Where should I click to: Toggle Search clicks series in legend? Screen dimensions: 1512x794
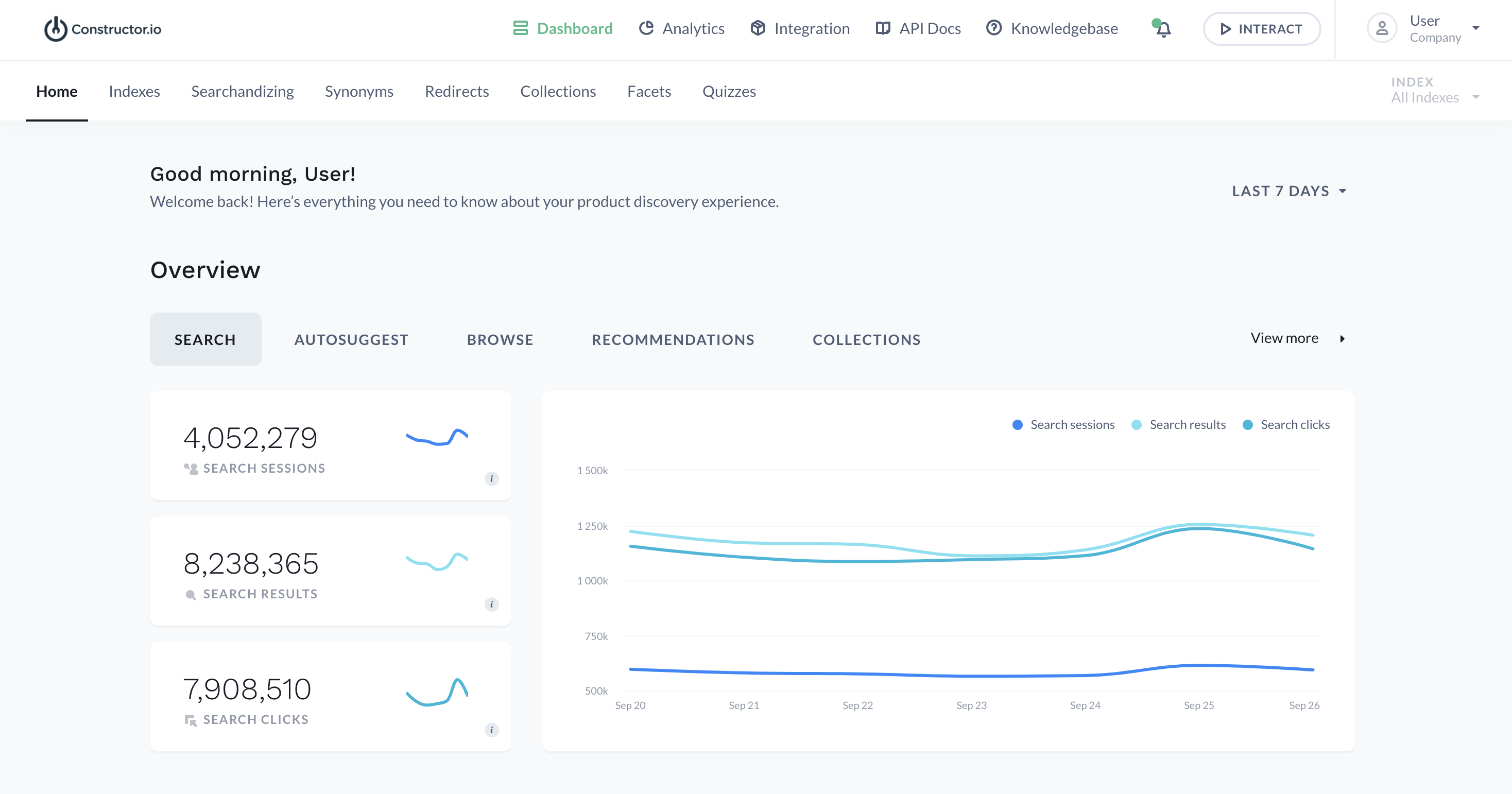point(1286,424)
